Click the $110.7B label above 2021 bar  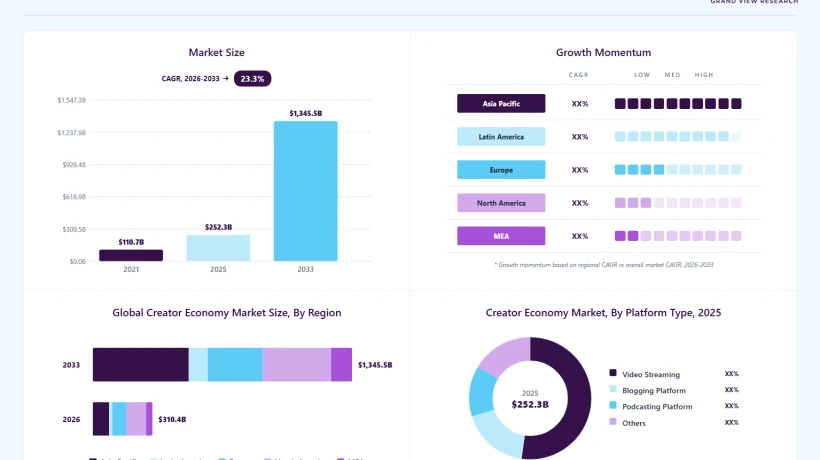[131, 242]
